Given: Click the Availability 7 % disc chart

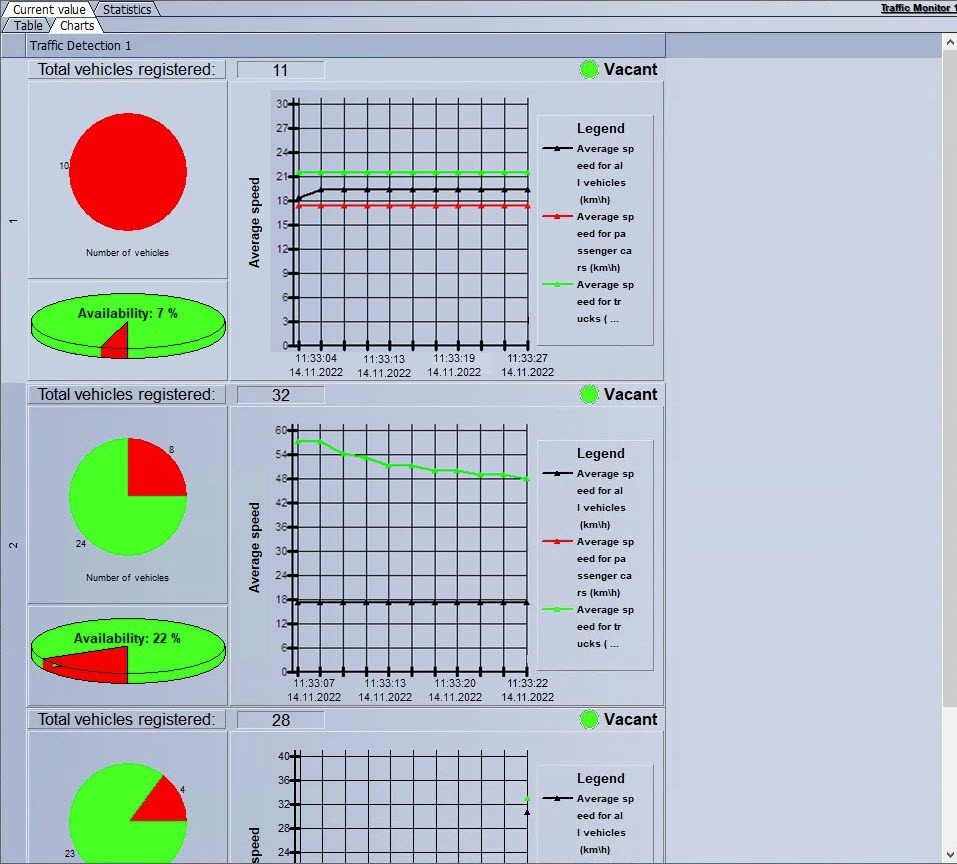Looking at the screenshot, I should coord(128,326).
